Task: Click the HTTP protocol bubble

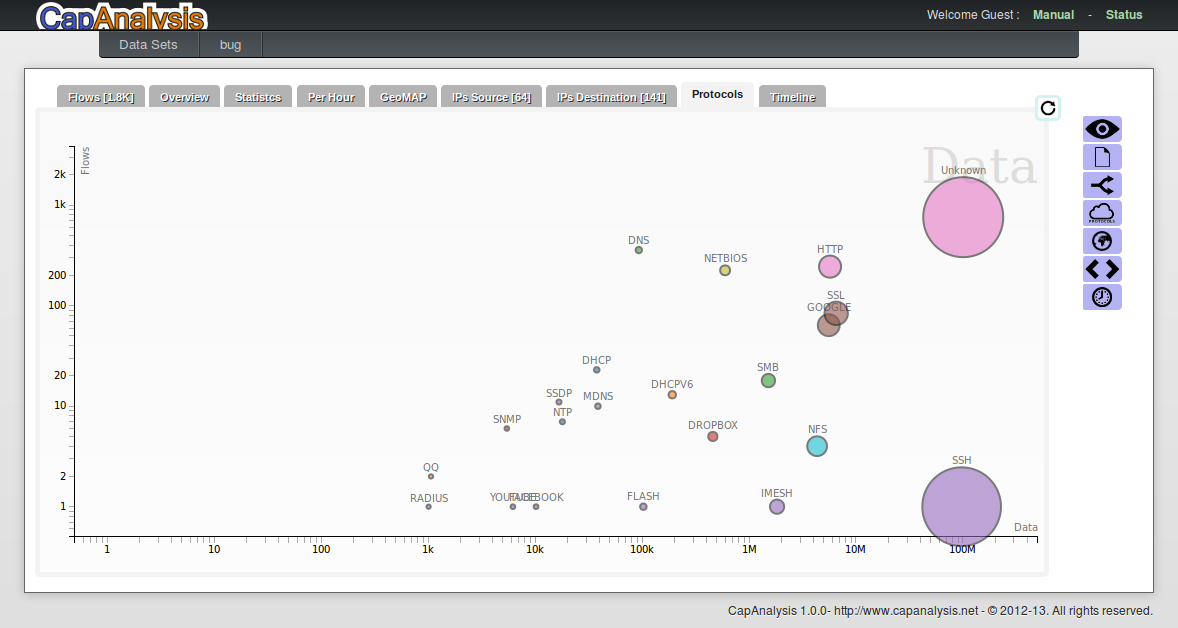Action: (x=829, y=267)
